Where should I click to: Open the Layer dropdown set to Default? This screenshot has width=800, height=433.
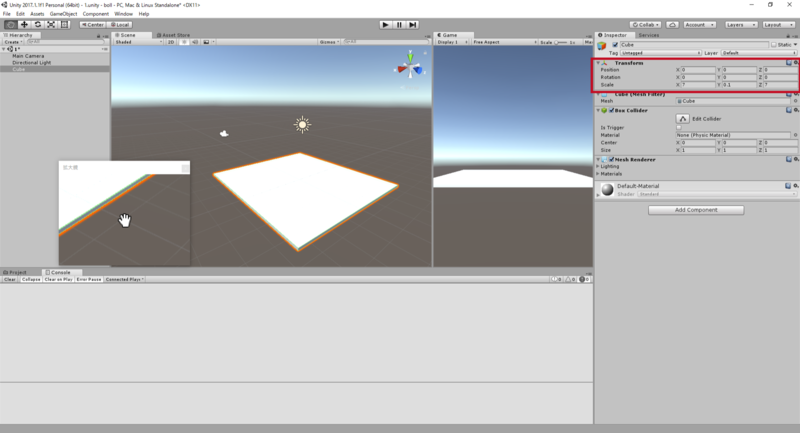click(759, 53)
